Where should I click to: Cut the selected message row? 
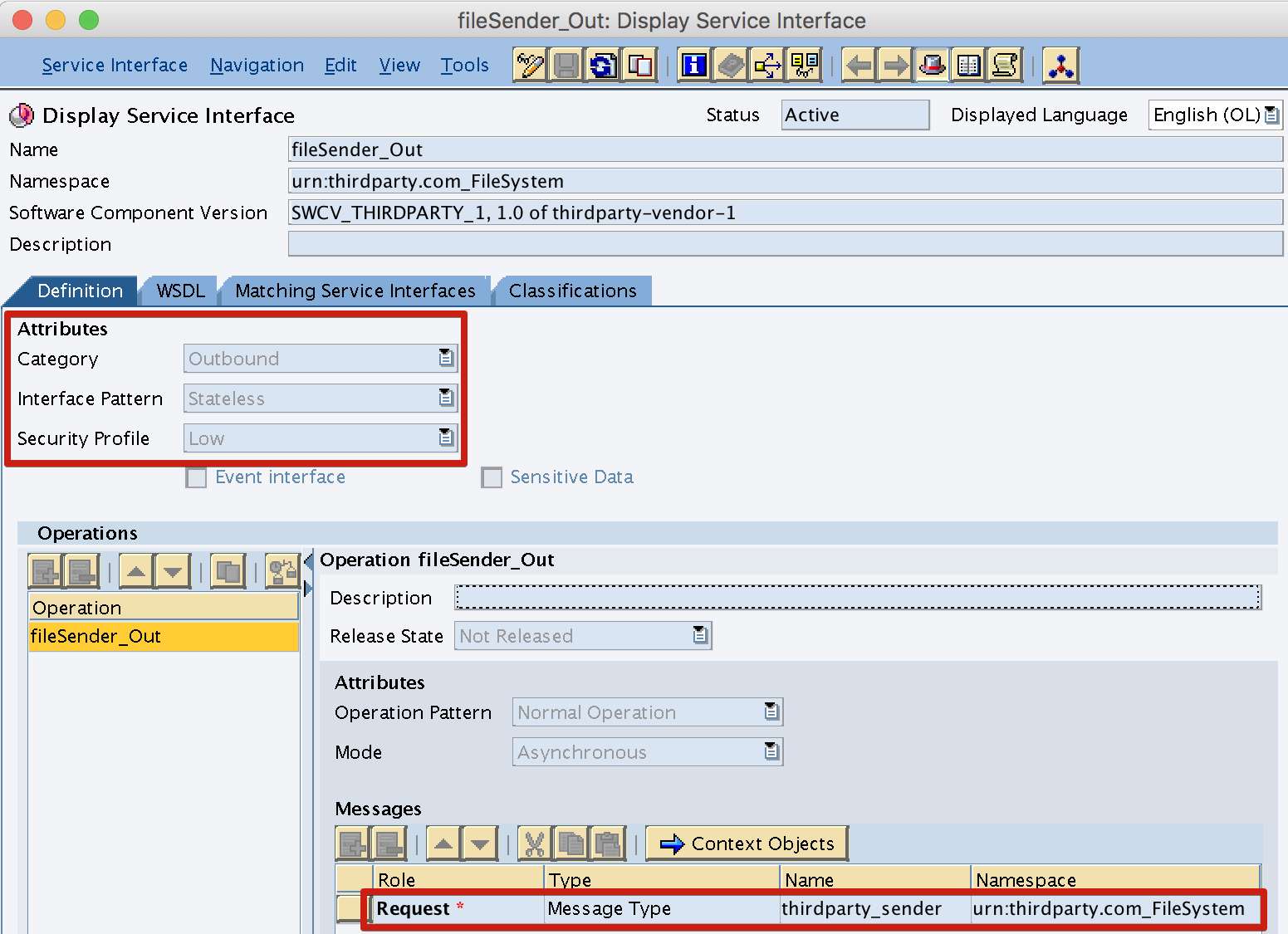534,843
